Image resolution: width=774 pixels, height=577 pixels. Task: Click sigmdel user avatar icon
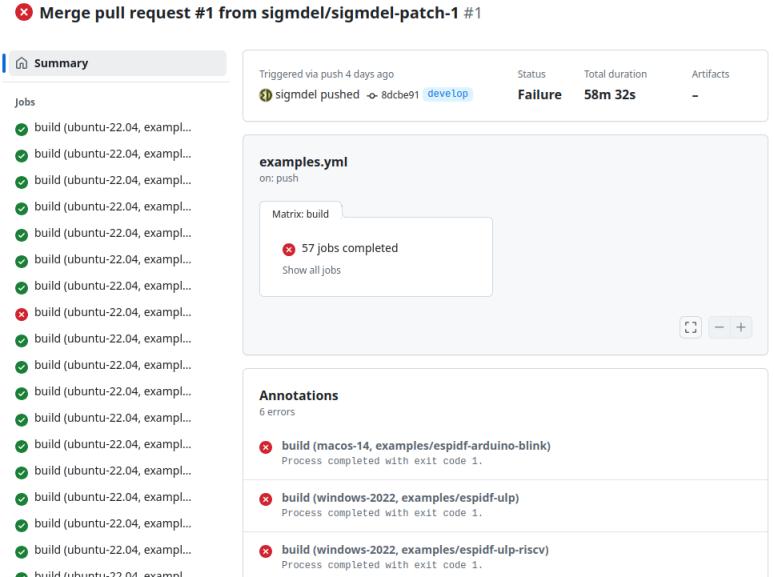point(265,94)
